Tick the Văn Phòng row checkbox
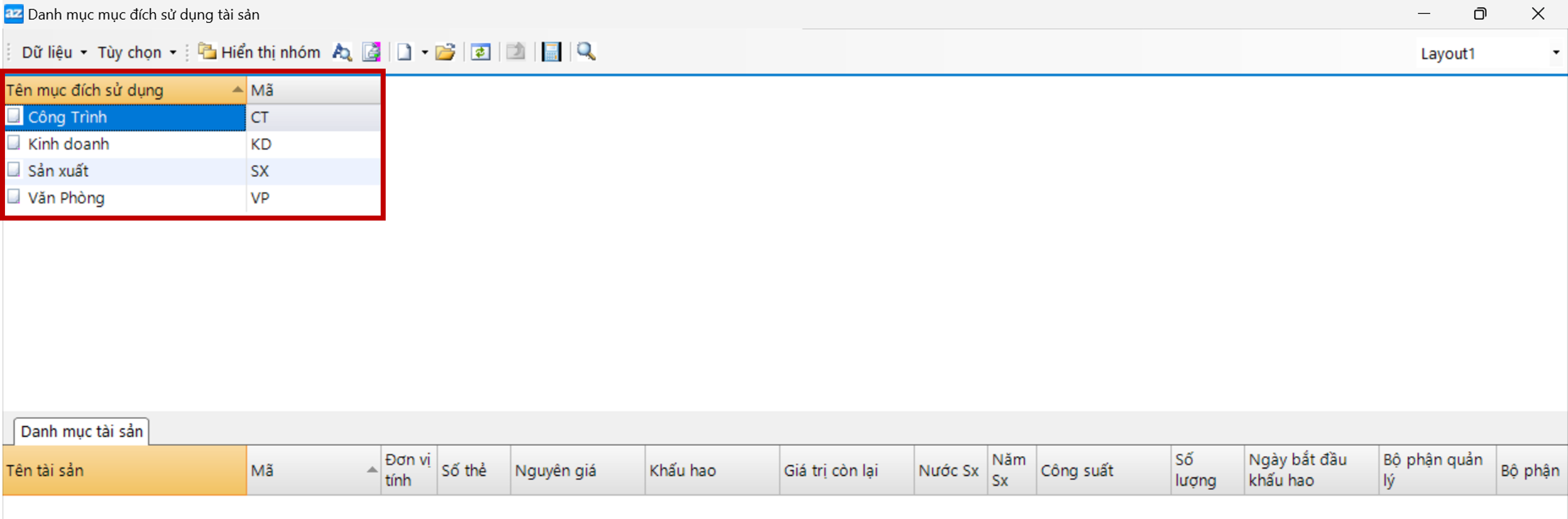Image resolution: width=1568 pixels, height=519 pixels. point(14,197)
